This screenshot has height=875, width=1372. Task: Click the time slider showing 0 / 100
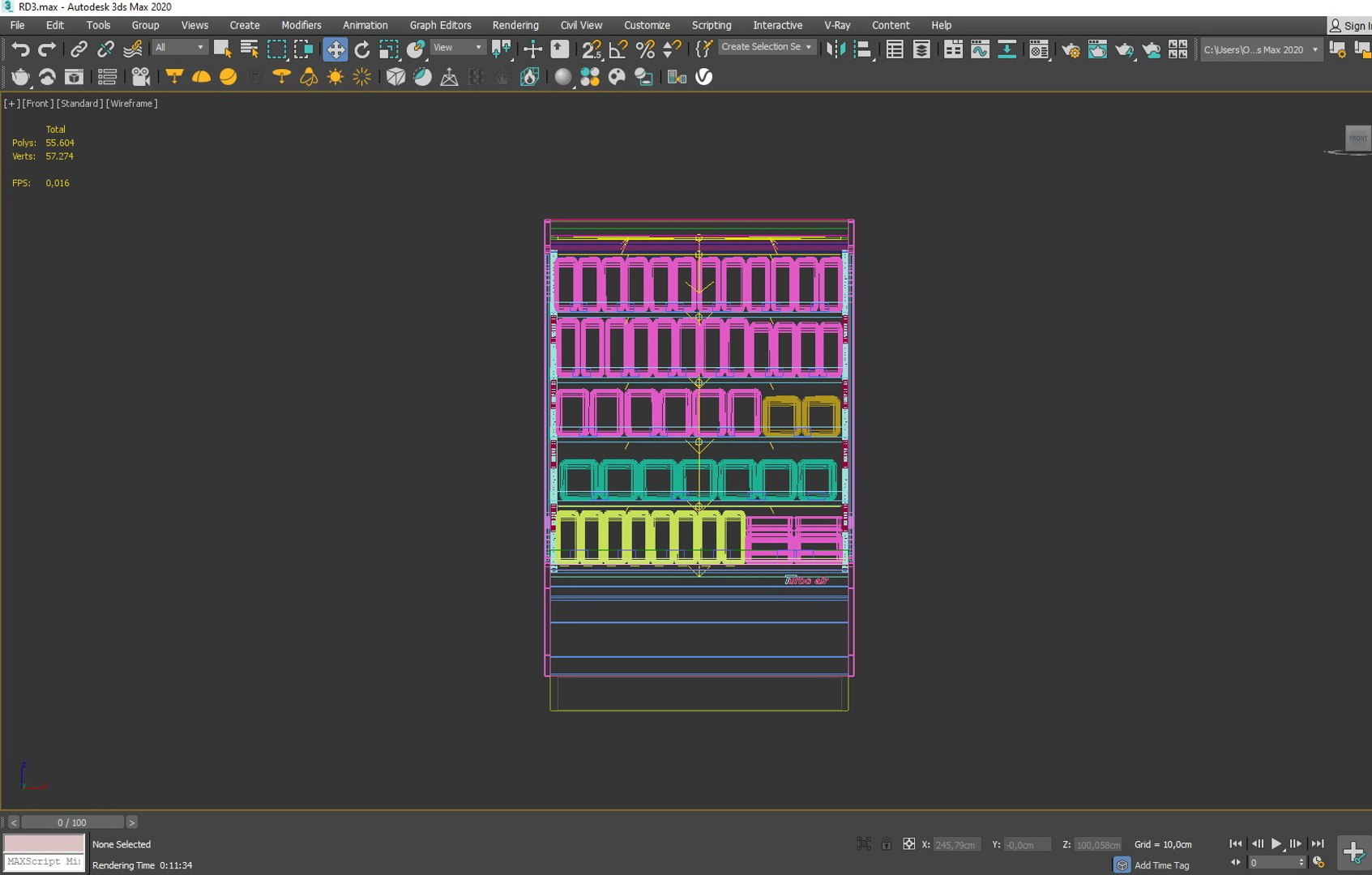(x=72, y=822)
